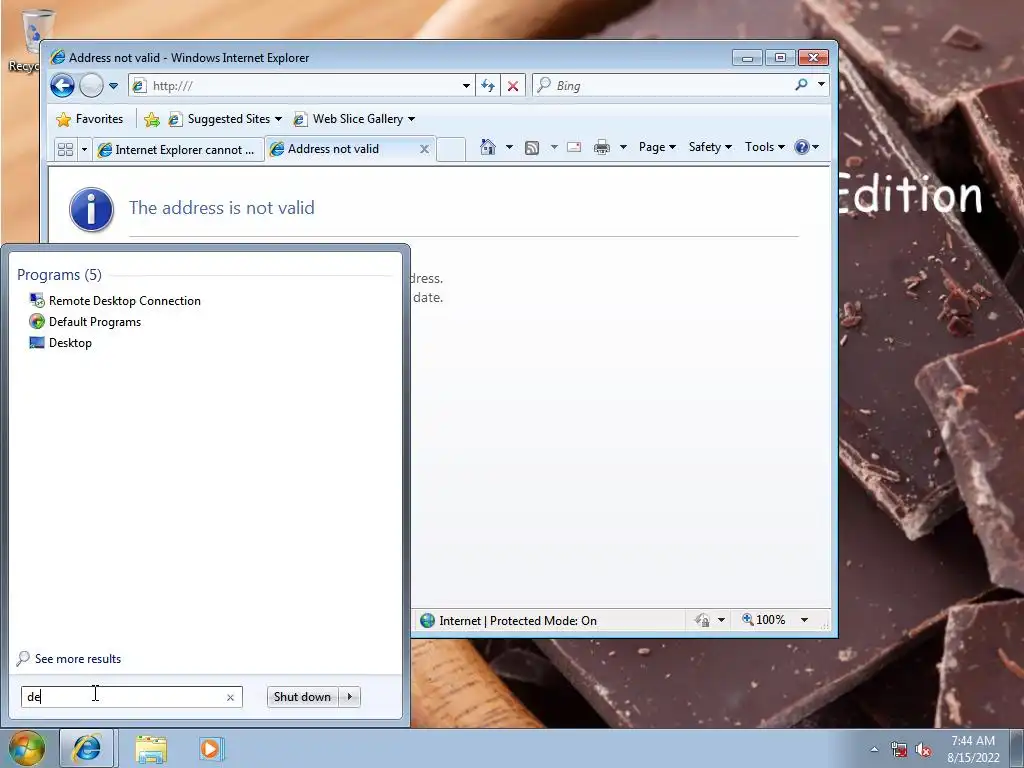Viewport: 1024px width, 768px height.
Task: Click the RSS Feeds icon
Action: [532, 148]
